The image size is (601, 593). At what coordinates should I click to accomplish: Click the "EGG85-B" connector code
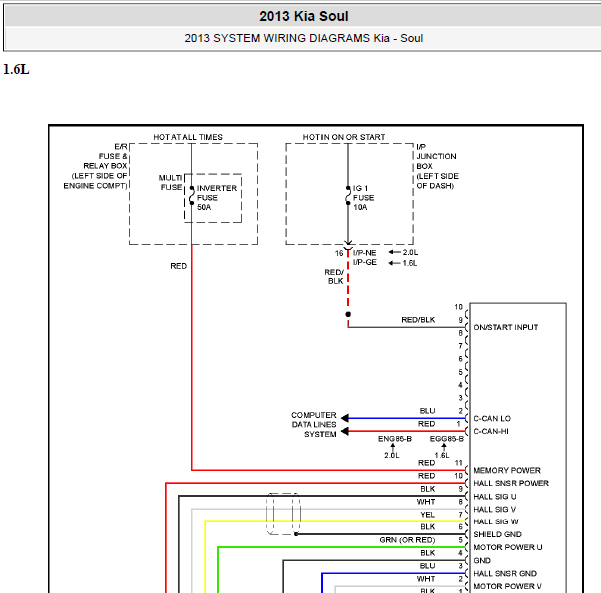tap(447, 439)
